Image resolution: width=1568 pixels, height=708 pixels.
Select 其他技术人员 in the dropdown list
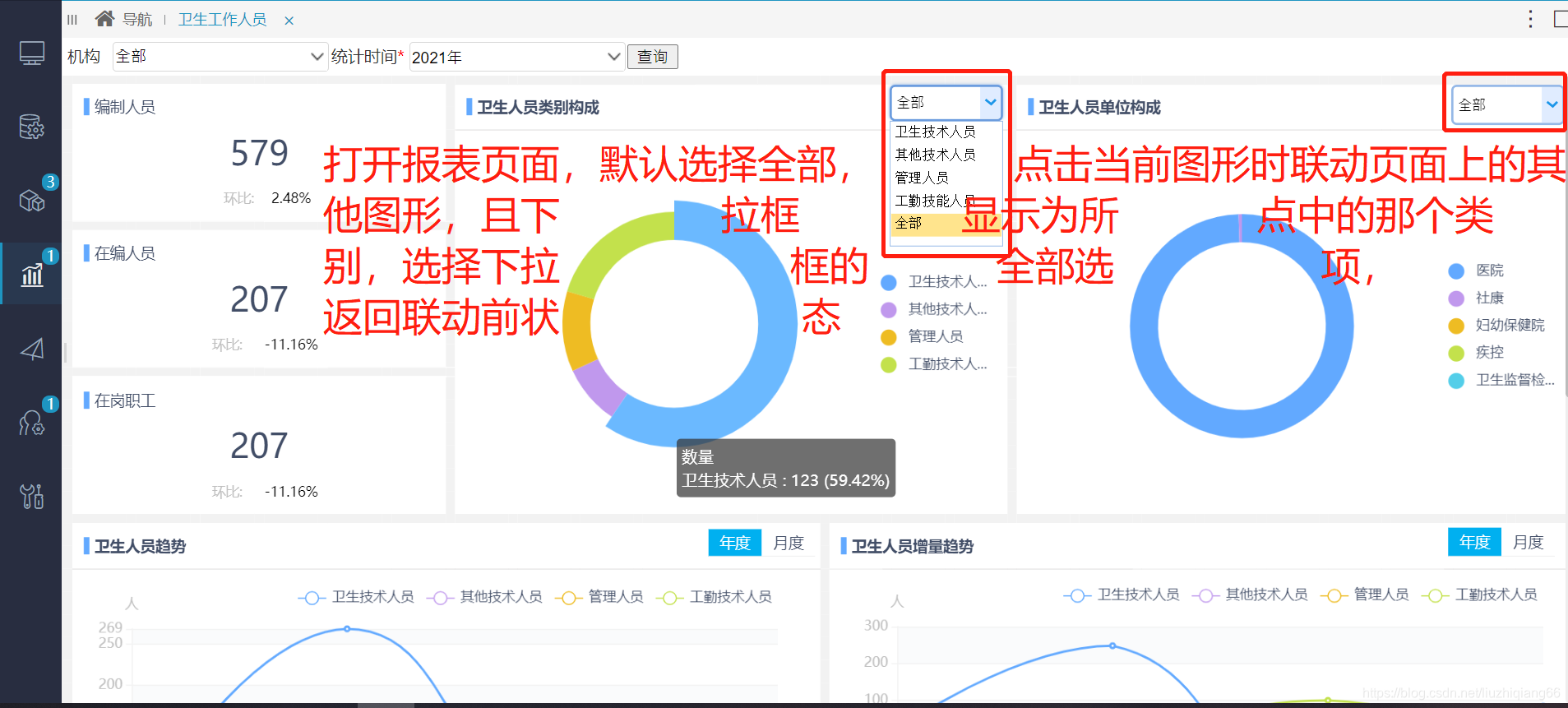(946, 155)
